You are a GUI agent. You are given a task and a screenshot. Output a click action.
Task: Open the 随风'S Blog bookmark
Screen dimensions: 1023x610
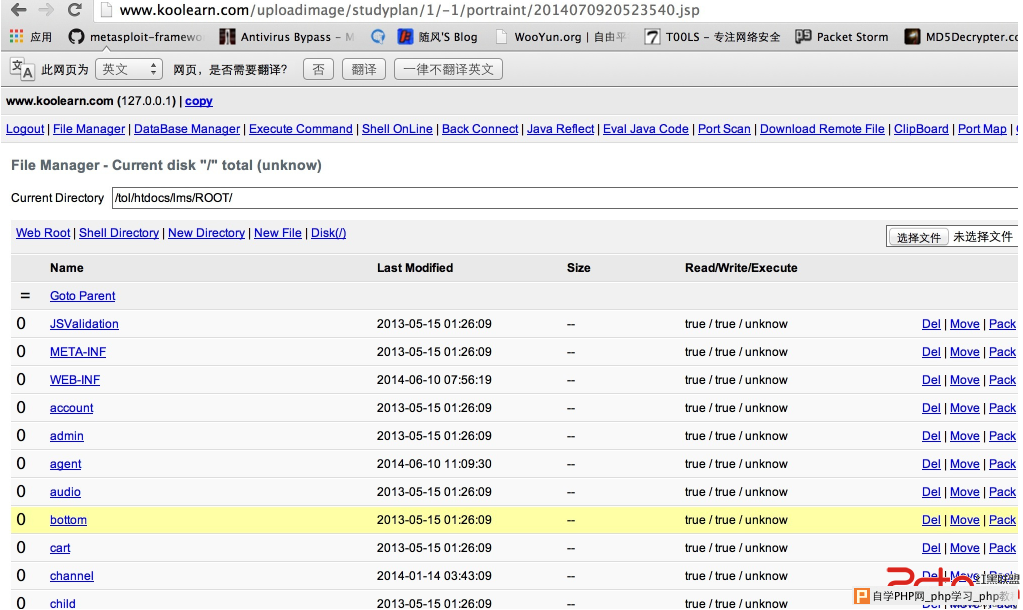[x=438, y=37]
